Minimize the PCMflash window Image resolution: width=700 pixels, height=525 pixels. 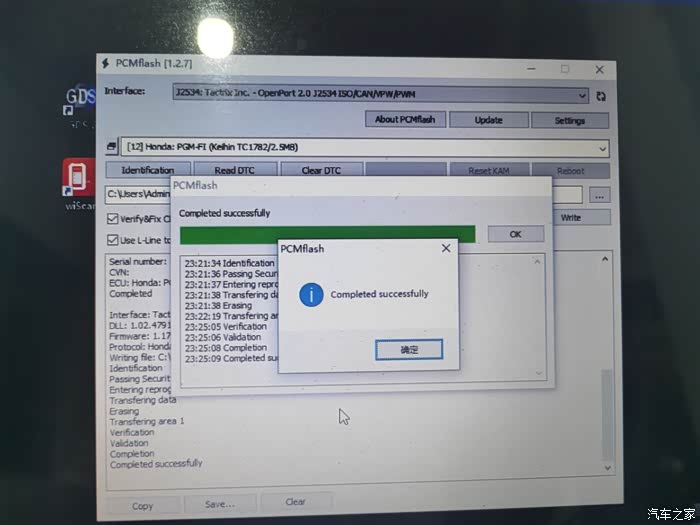point(531,69)
